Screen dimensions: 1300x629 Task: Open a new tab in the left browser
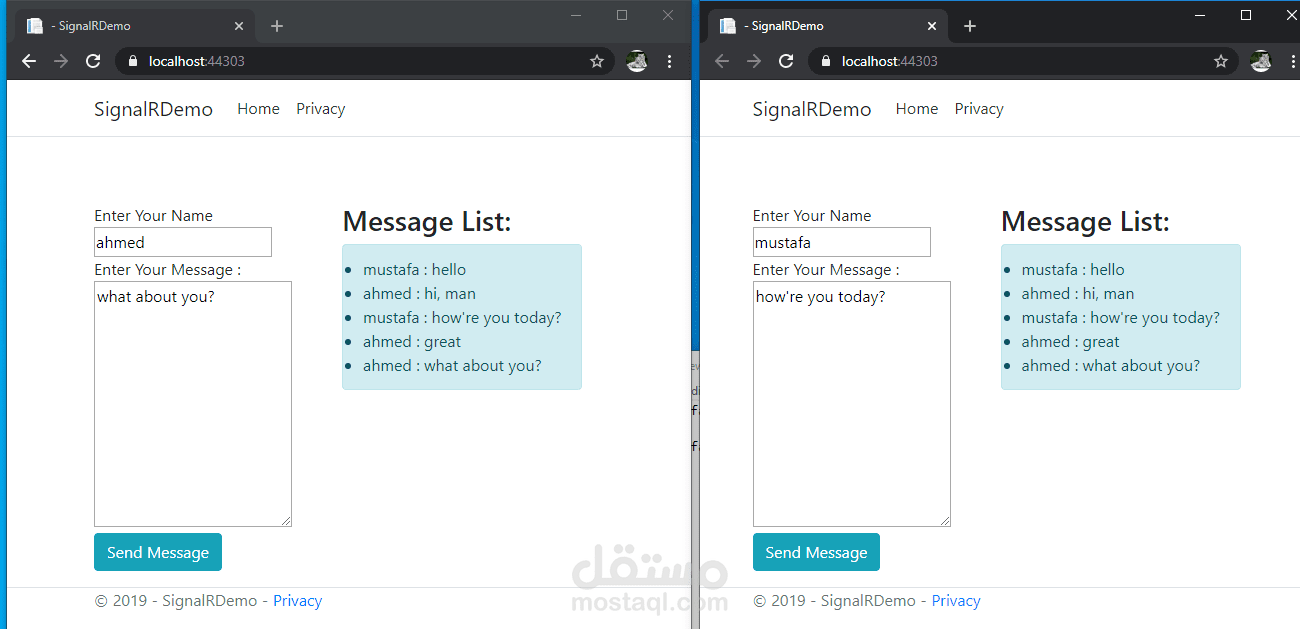click(277, 25)
